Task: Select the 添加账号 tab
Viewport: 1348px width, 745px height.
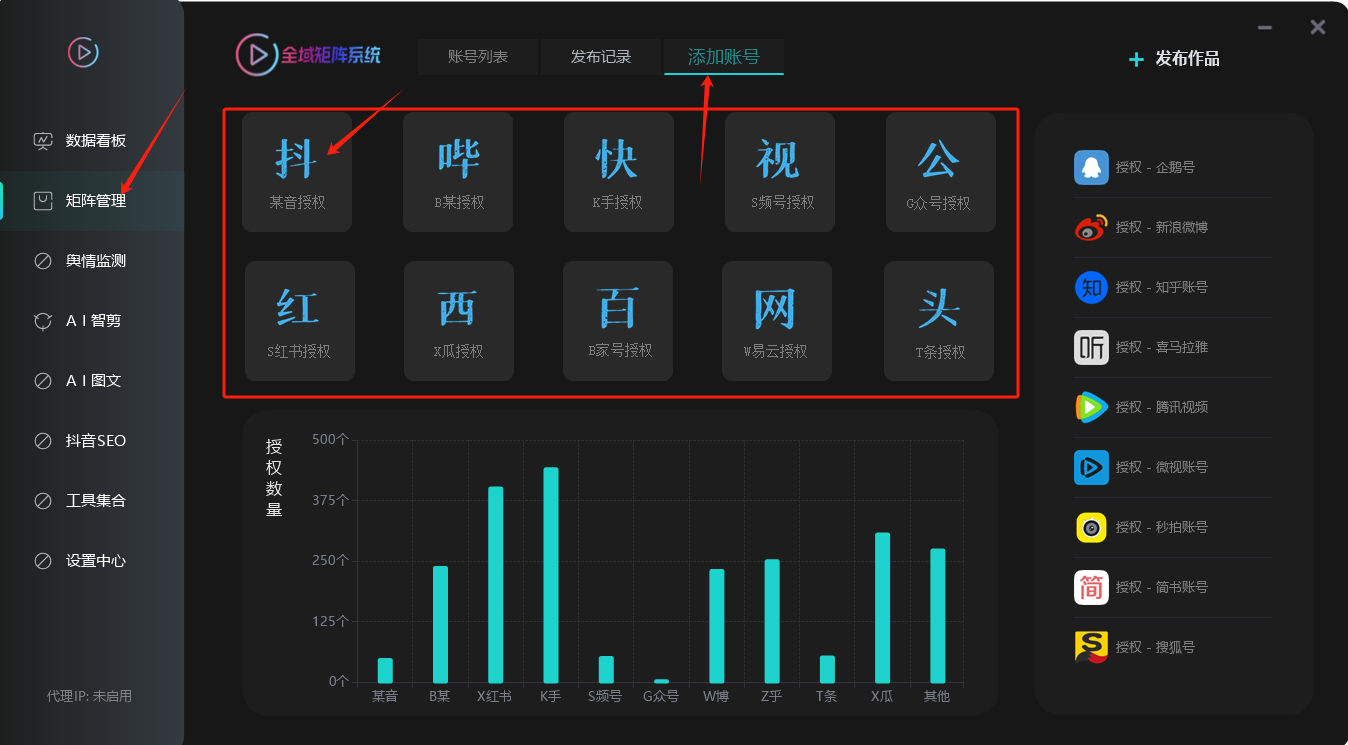Action: [x=724, y=57]
